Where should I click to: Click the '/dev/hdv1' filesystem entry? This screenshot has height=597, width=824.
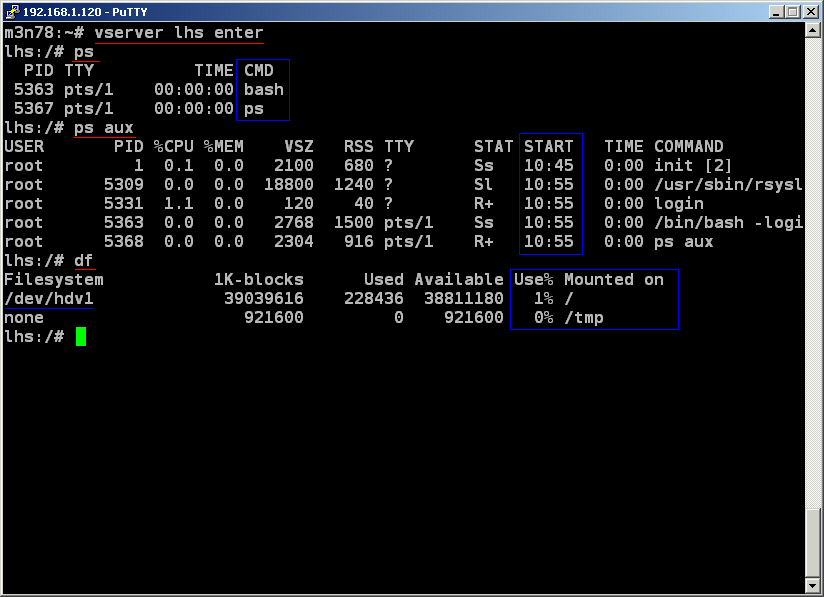49,299
